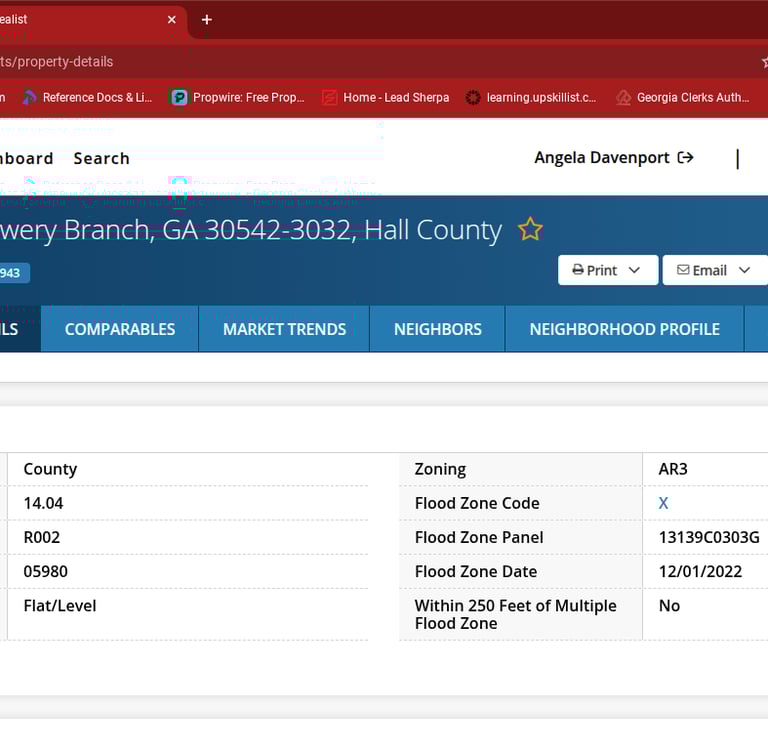Click the Flood Zone Code label
Screen dimensions: 768x750
tap(477, 503)
